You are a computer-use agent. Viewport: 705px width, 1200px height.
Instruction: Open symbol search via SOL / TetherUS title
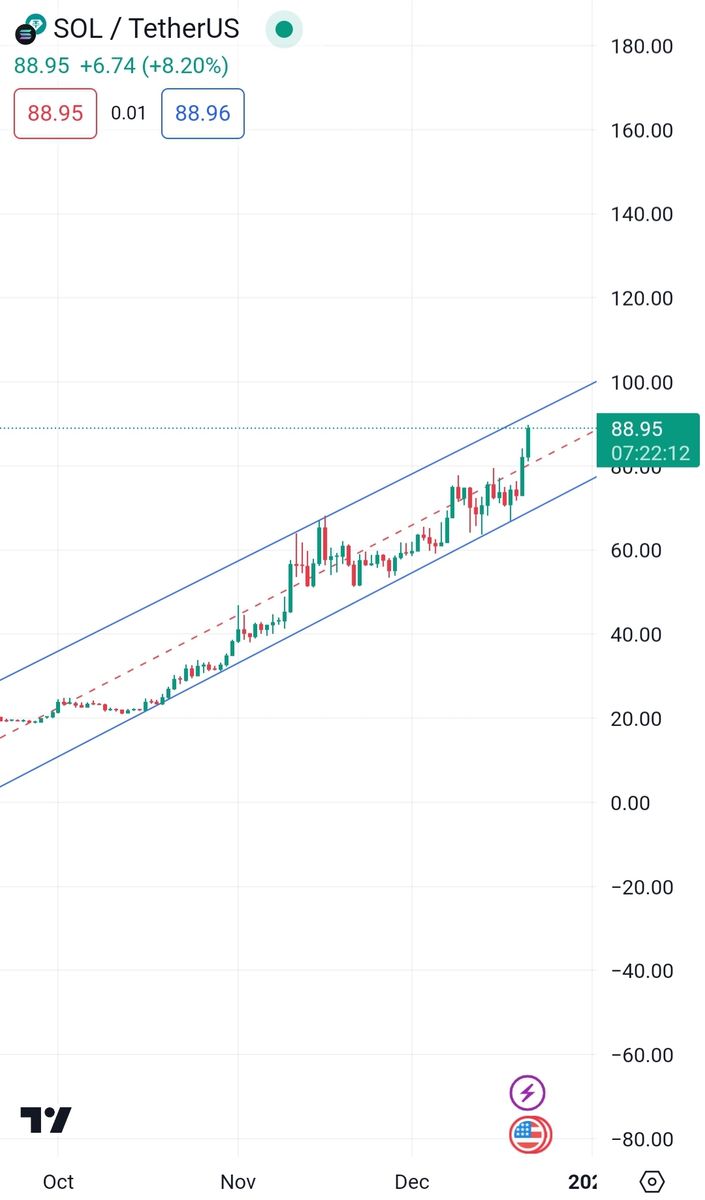tap(146, 29)
